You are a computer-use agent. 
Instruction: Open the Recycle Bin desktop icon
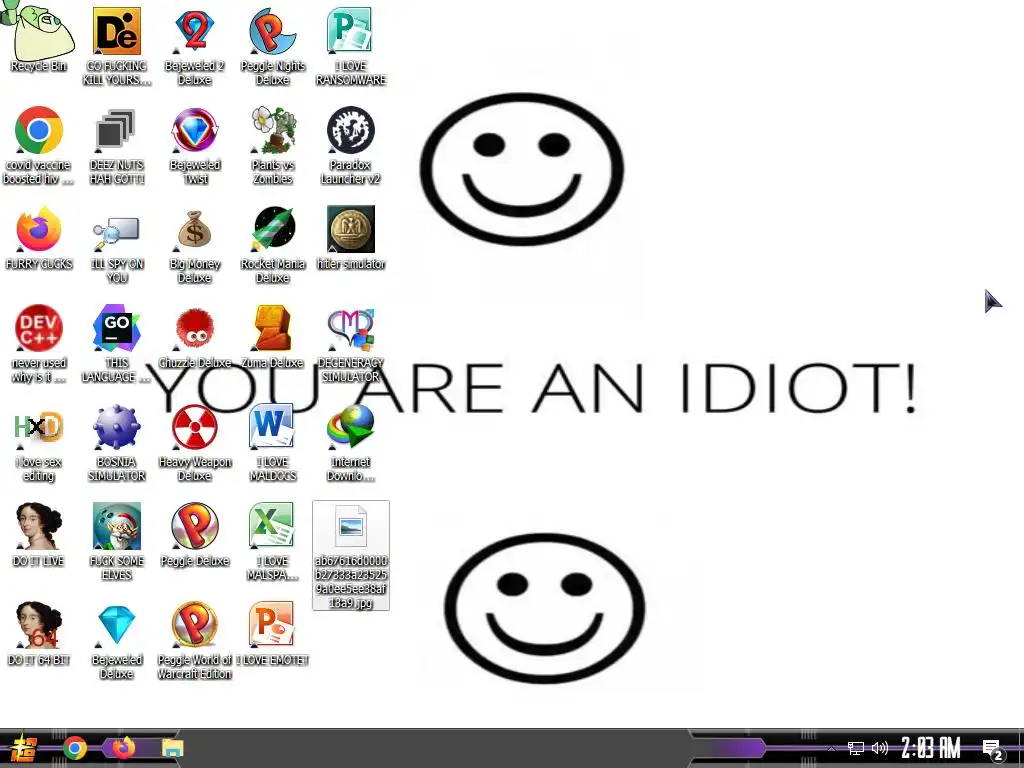coord(39,38)
